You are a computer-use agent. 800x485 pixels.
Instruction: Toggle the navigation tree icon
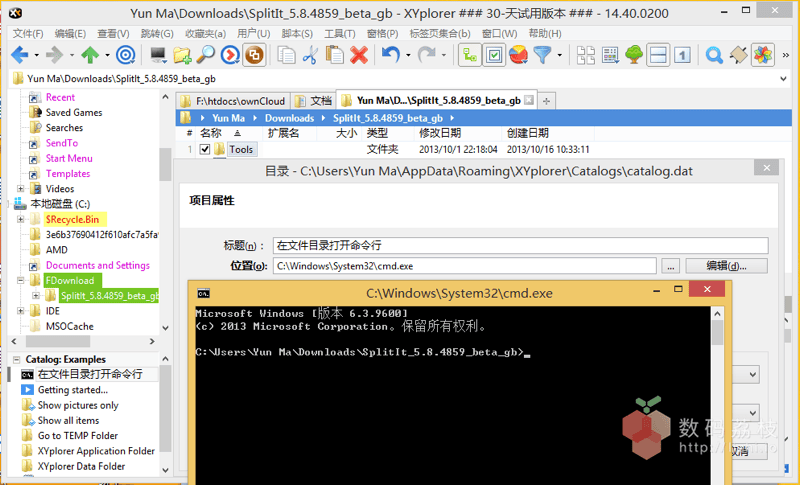click(x=634, y=55)
